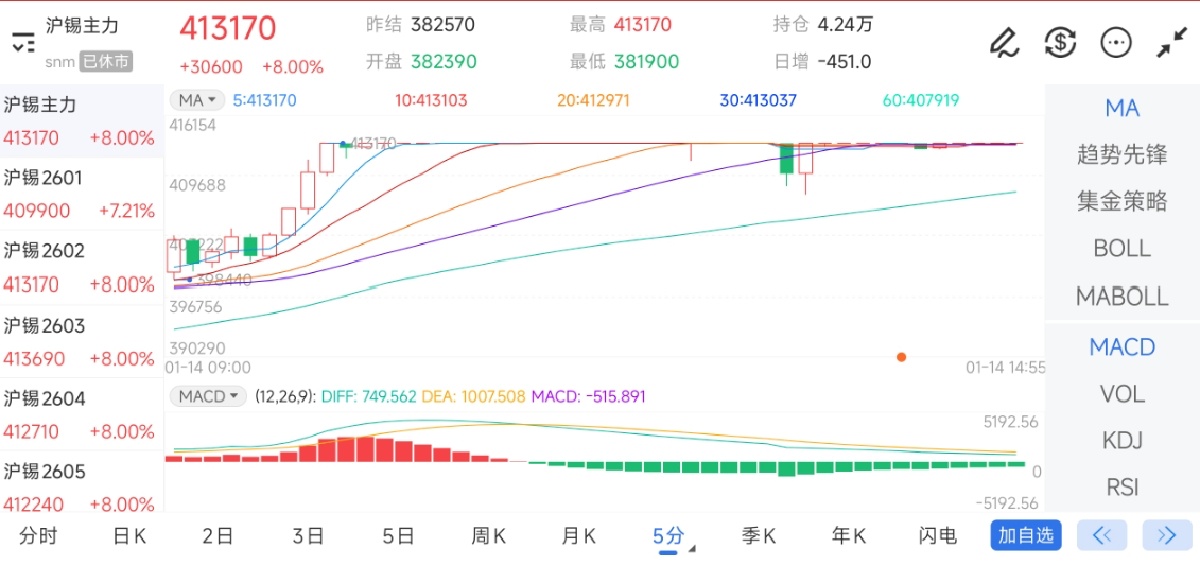
Task: Switch to the 周K tab
Action: [x=488, y=536]
